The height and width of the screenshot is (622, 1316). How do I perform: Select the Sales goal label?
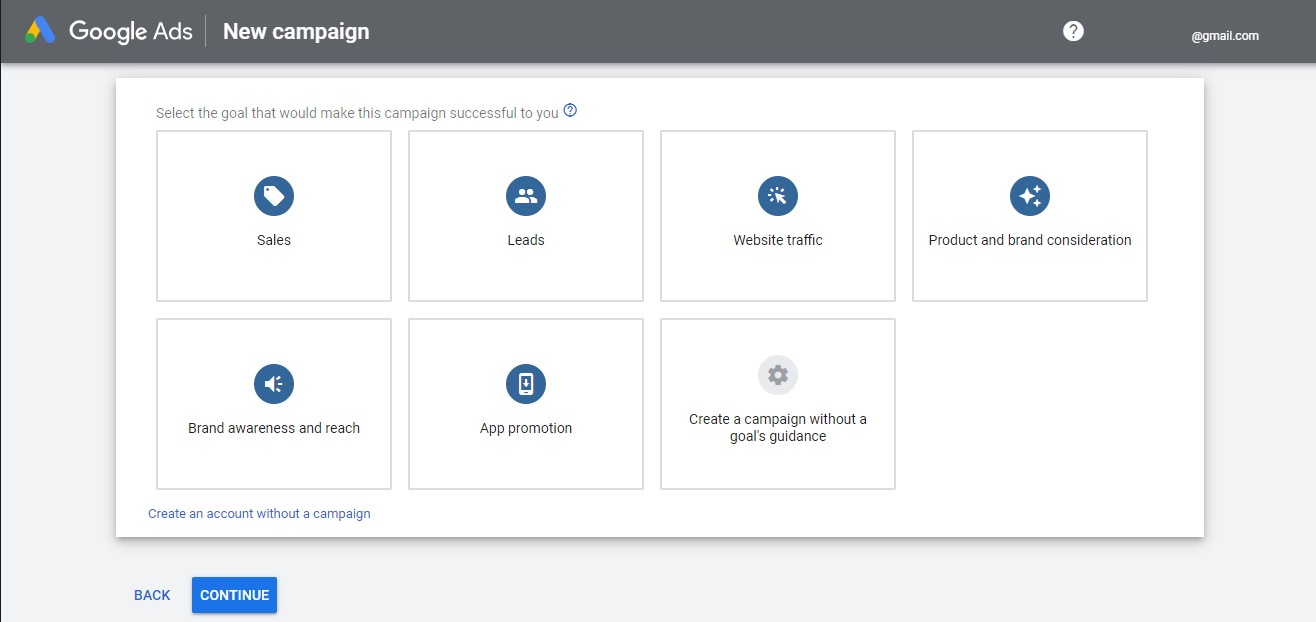point(274,240)
